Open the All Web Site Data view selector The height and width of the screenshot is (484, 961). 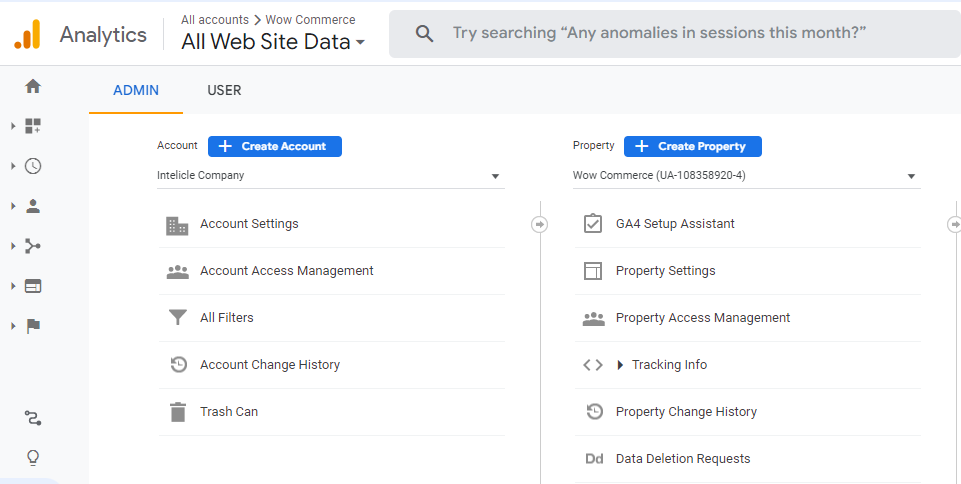tap(273, 42)
